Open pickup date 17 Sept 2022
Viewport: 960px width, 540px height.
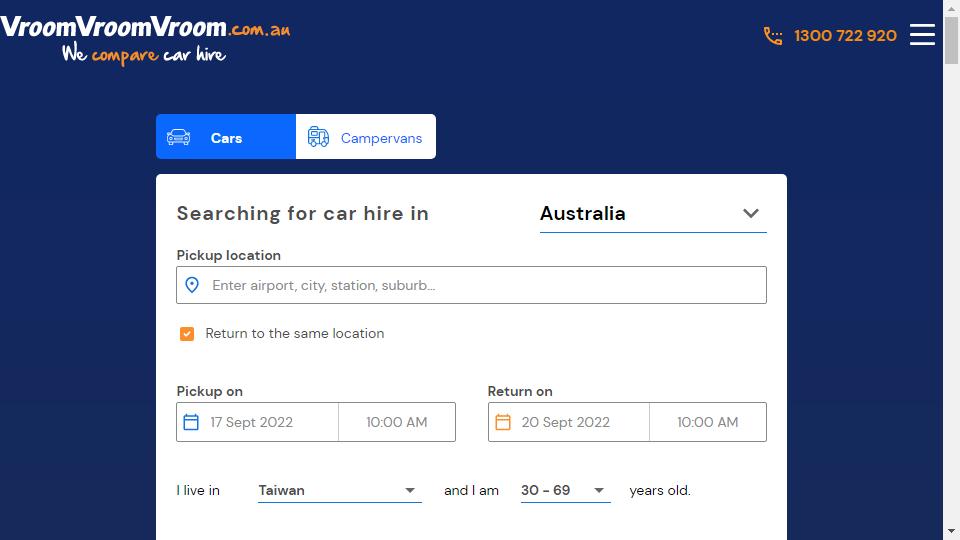(257, 422)
